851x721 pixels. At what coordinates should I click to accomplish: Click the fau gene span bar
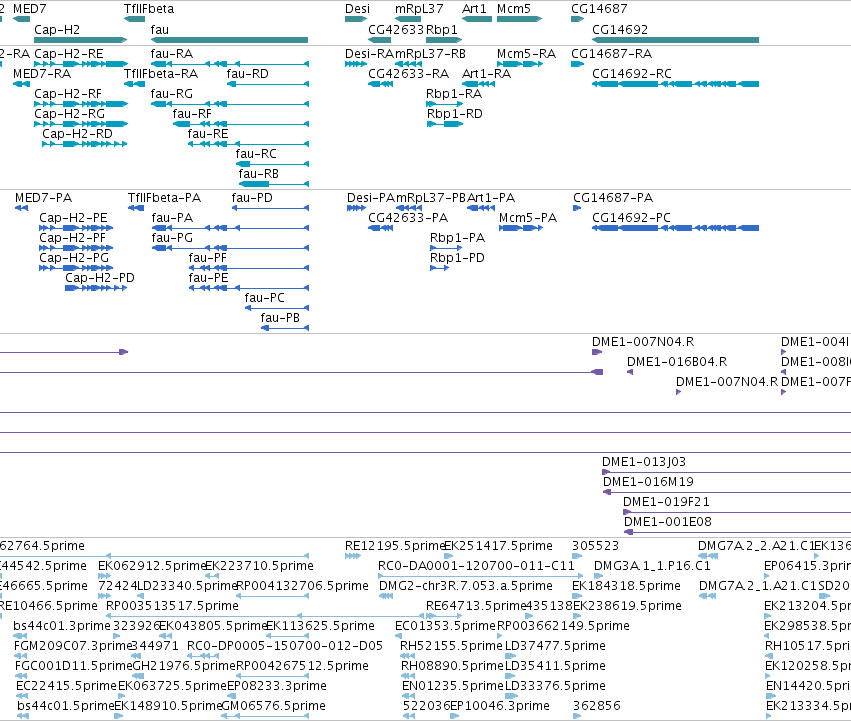click(229, 40)
